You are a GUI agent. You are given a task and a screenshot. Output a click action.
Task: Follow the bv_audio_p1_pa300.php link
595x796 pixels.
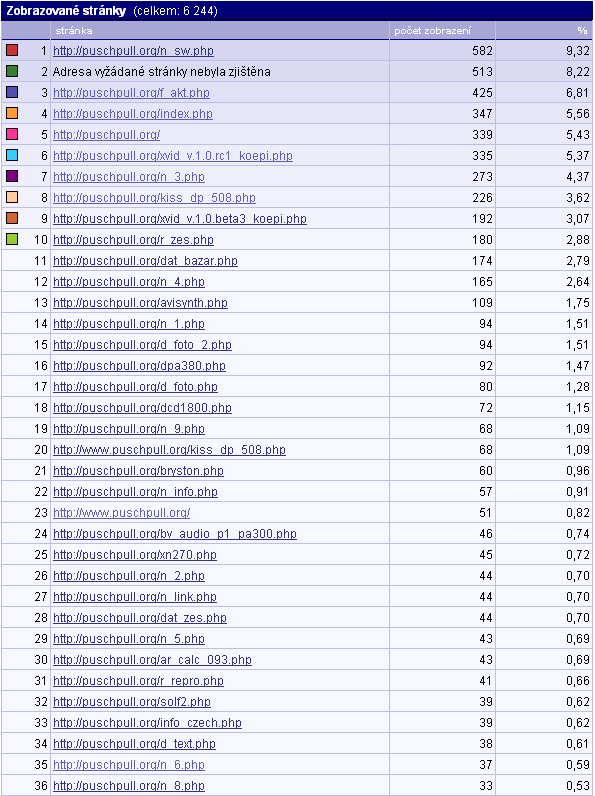coord(175,534)
